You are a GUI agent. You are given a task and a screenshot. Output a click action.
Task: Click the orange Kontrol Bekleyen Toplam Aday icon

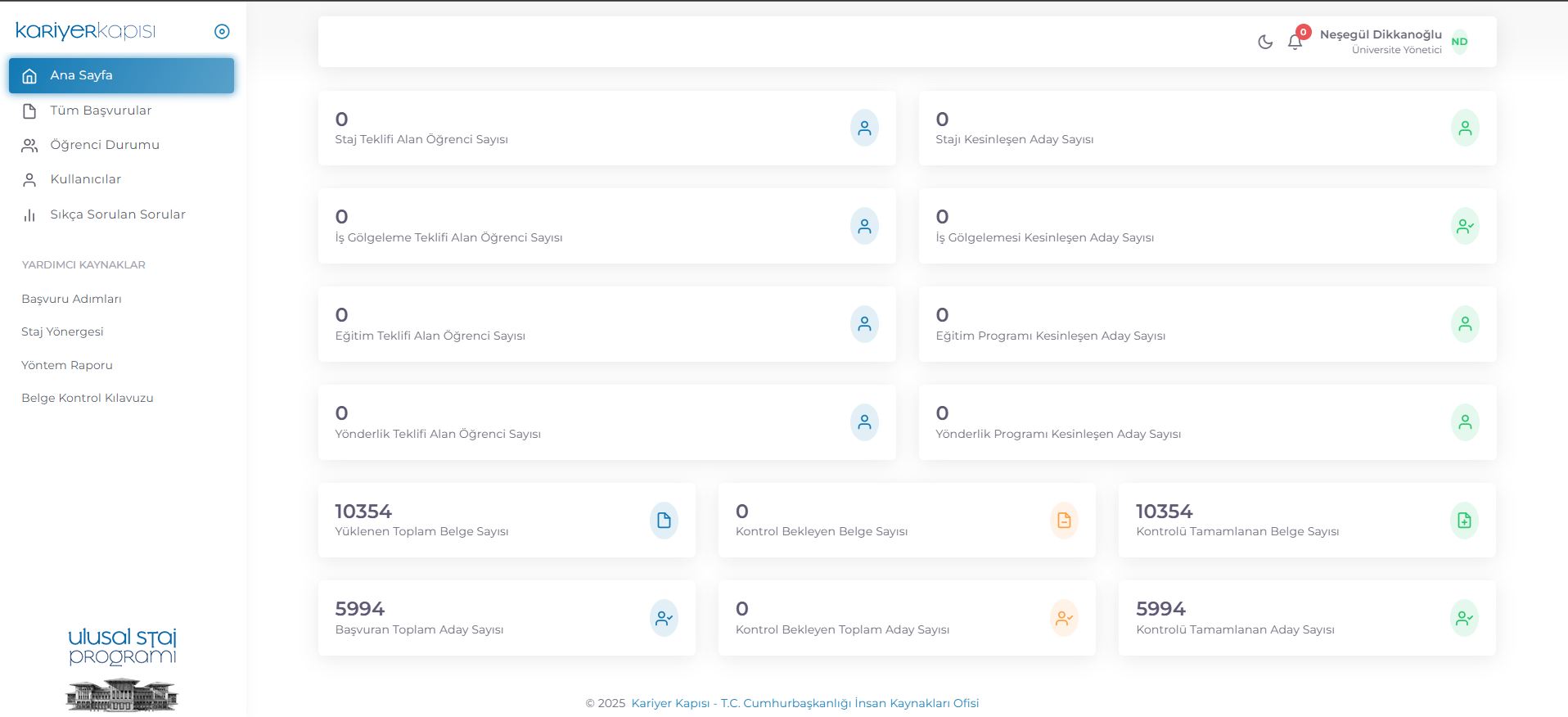tap(1064, 618)
